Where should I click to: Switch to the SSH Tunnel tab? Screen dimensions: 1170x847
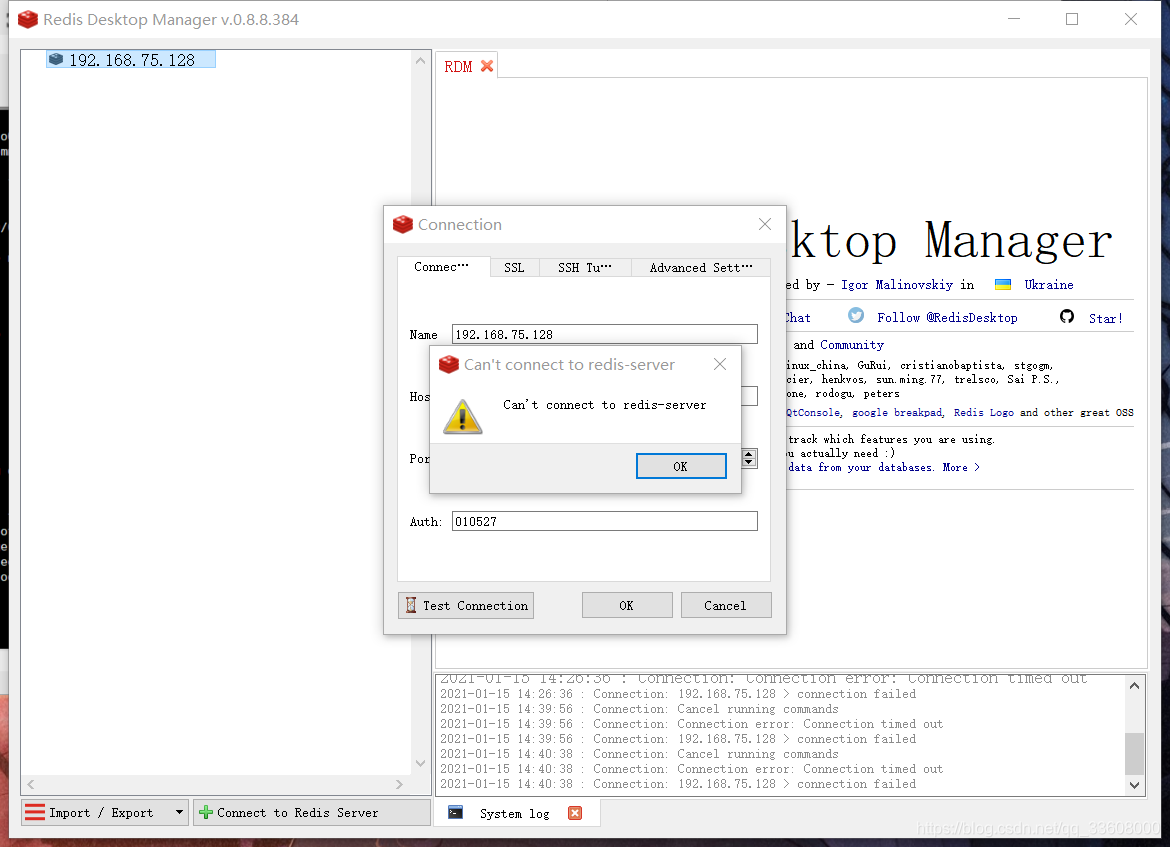click(x=585, y=268)
